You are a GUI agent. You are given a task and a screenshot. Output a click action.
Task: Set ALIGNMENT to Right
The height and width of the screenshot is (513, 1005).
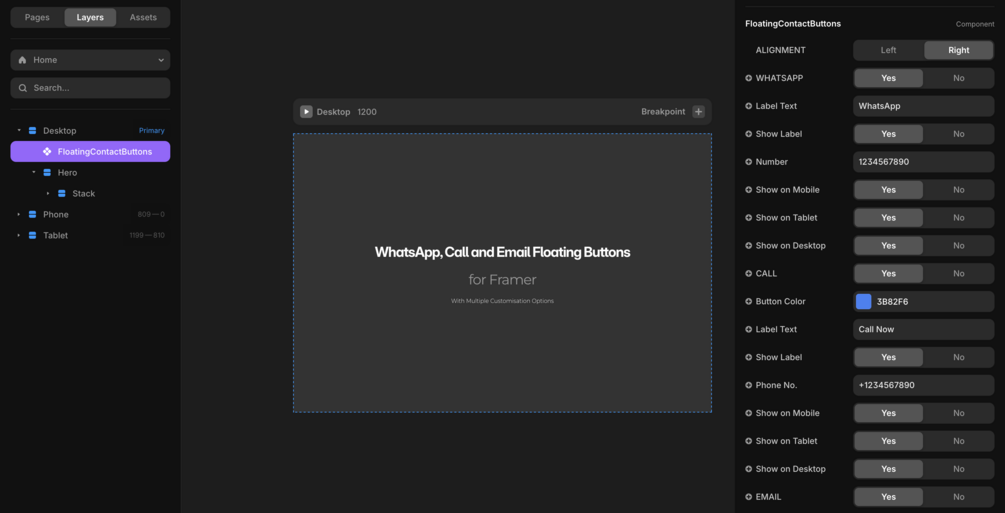tap(959, 50)
